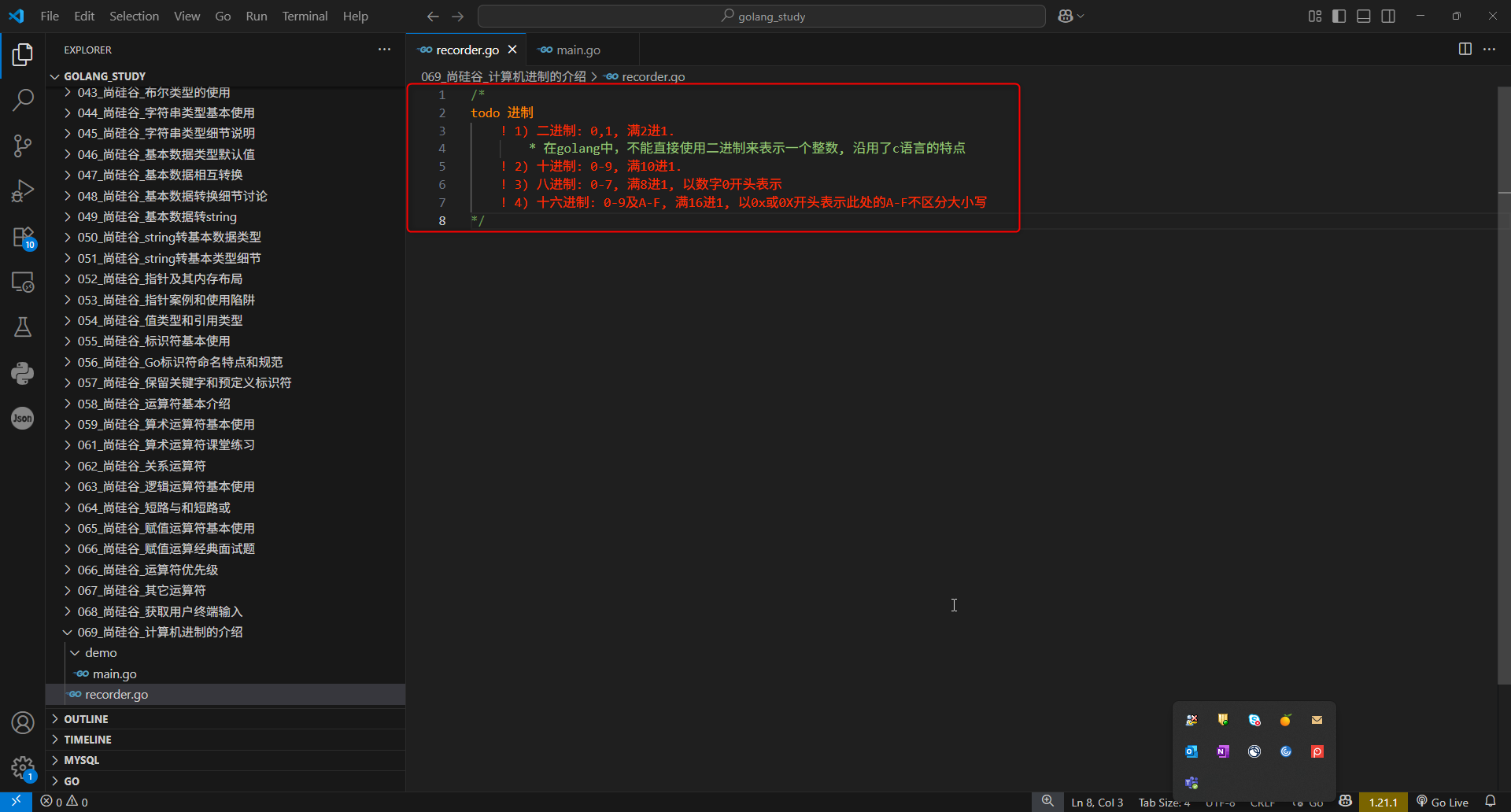Click breadcrumb folder 069_尚硅谷_计算机进制的介绍

click(504, 76)
